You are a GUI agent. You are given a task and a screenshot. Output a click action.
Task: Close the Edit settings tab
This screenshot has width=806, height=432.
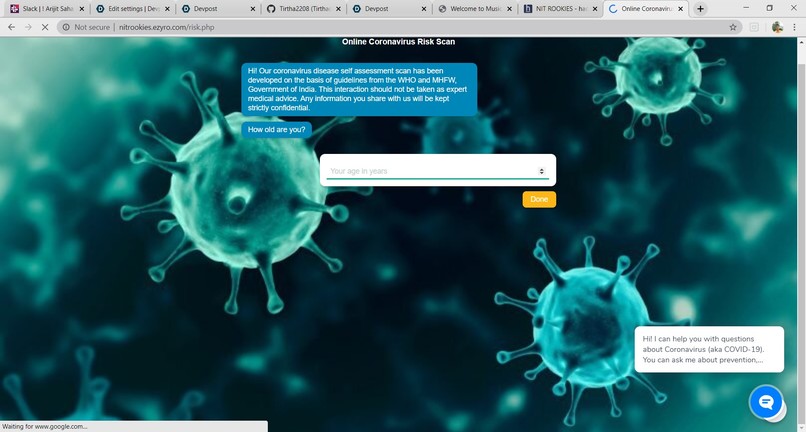click(167, 9)
